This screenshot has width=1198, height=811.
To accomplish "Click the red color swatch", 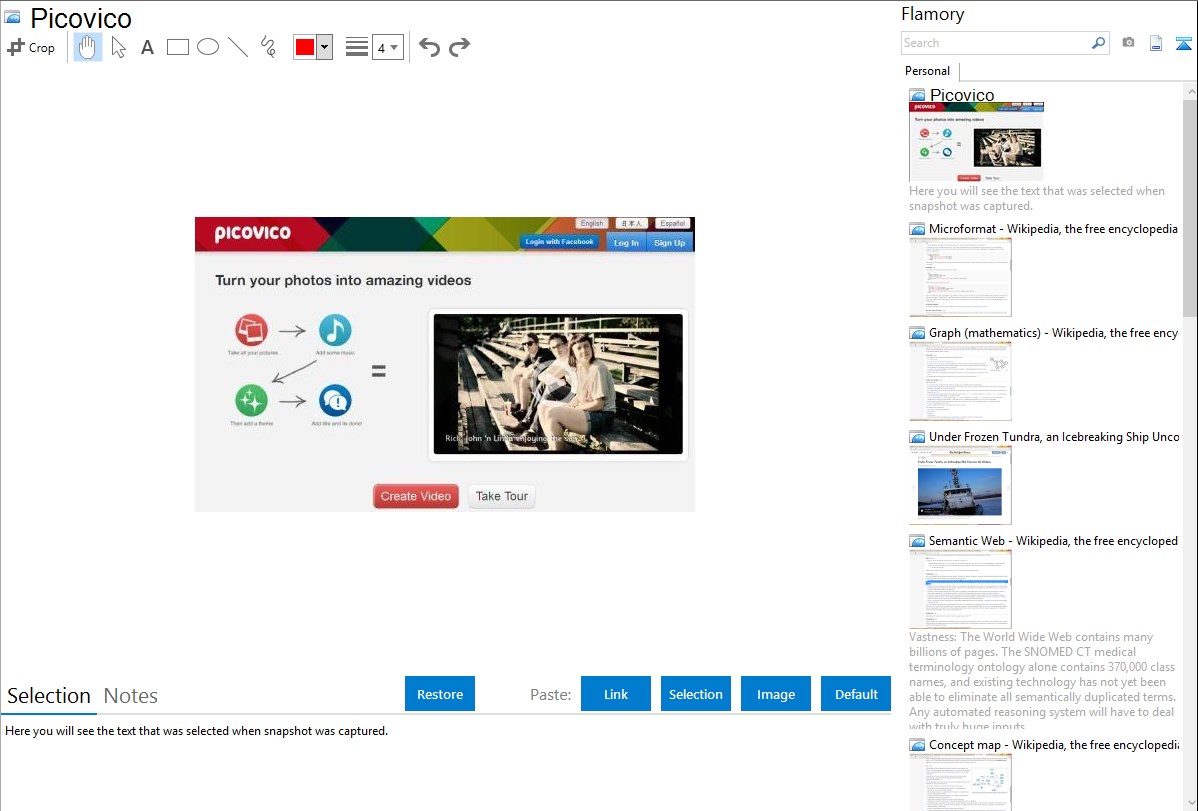I will [305, 47].
